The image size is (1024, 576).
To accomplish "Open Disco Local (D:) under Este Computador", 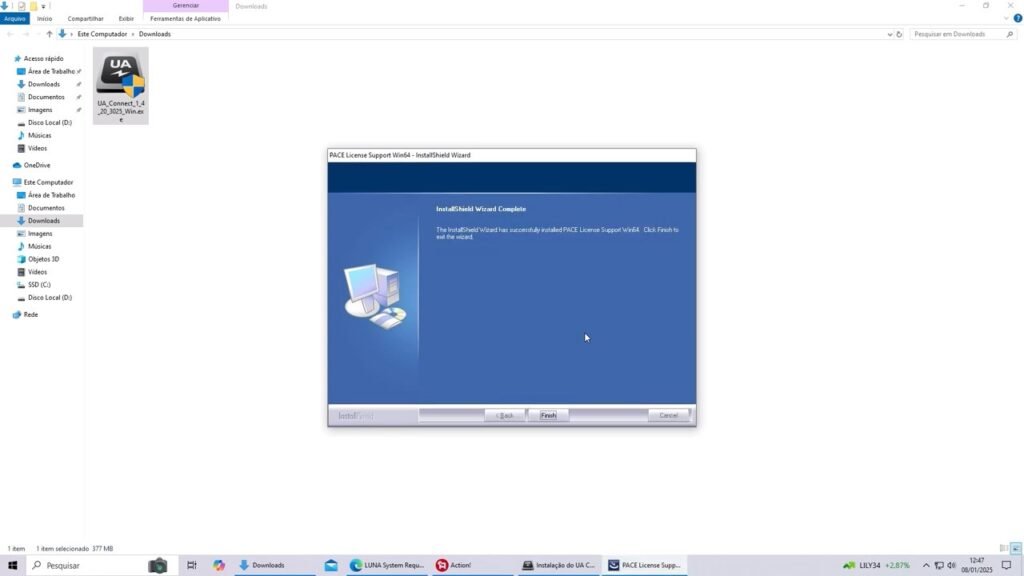I will 50,298.
